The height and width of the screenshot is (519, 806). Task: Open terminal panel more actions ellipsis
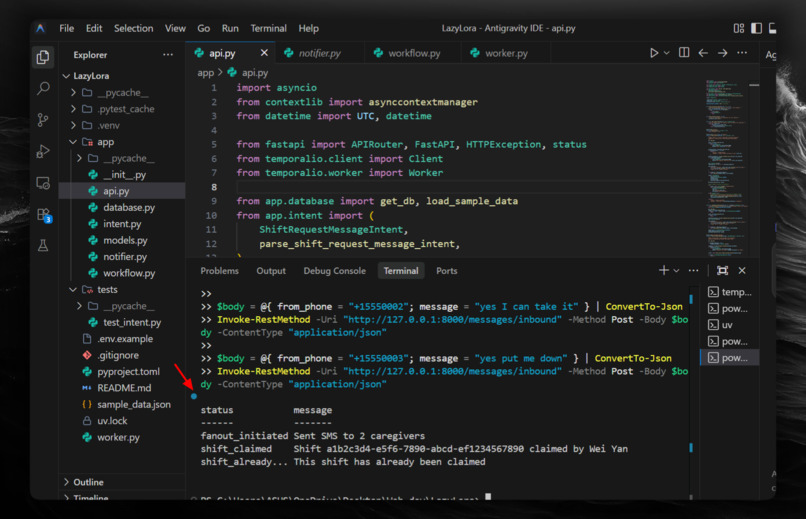[693, 270]
